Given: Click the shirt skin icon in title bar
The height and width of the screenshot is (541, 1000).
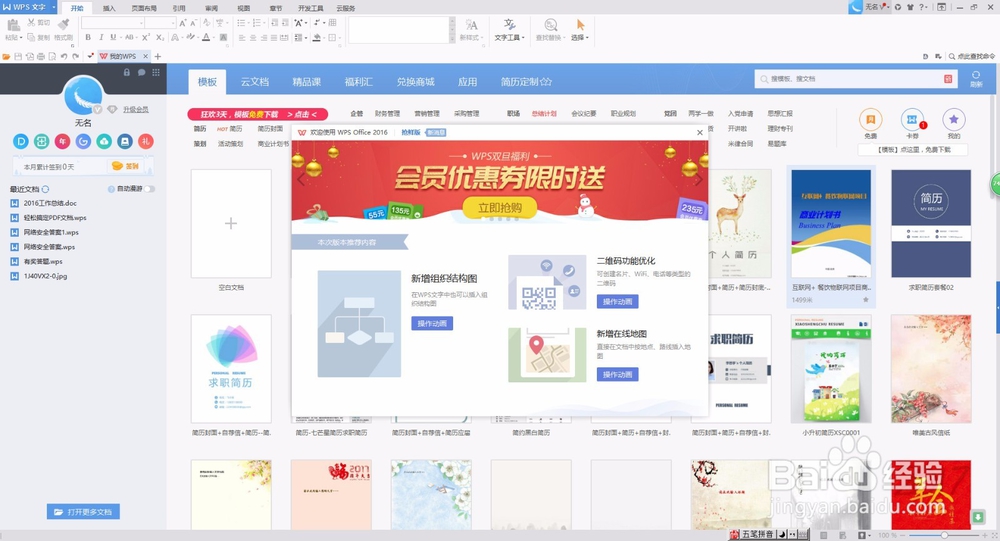Looking at the screenshot, I should coord(910,7).
